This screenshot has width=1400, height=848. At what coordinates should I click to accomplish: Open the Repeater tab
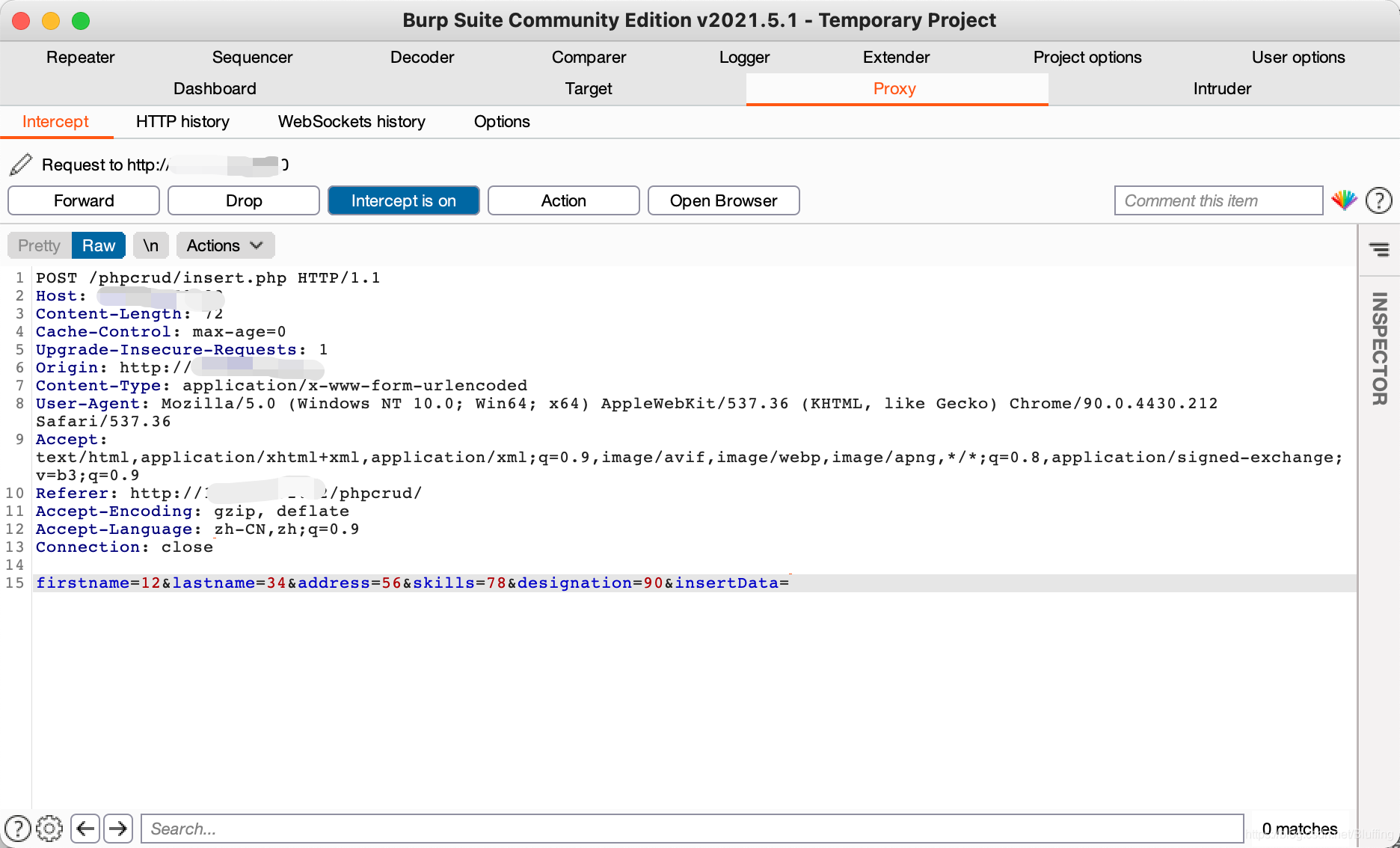click(81, 57)
